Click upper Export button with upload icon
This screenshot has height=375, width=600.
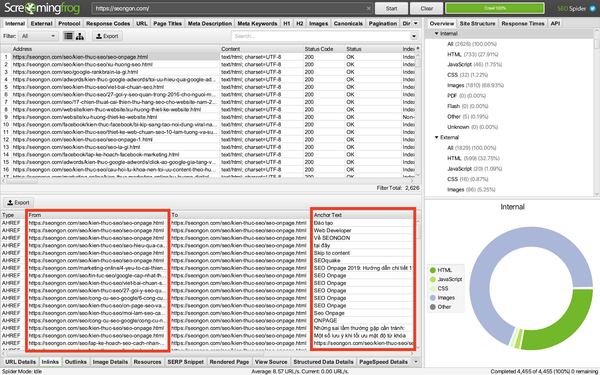(x=107, y=36)
